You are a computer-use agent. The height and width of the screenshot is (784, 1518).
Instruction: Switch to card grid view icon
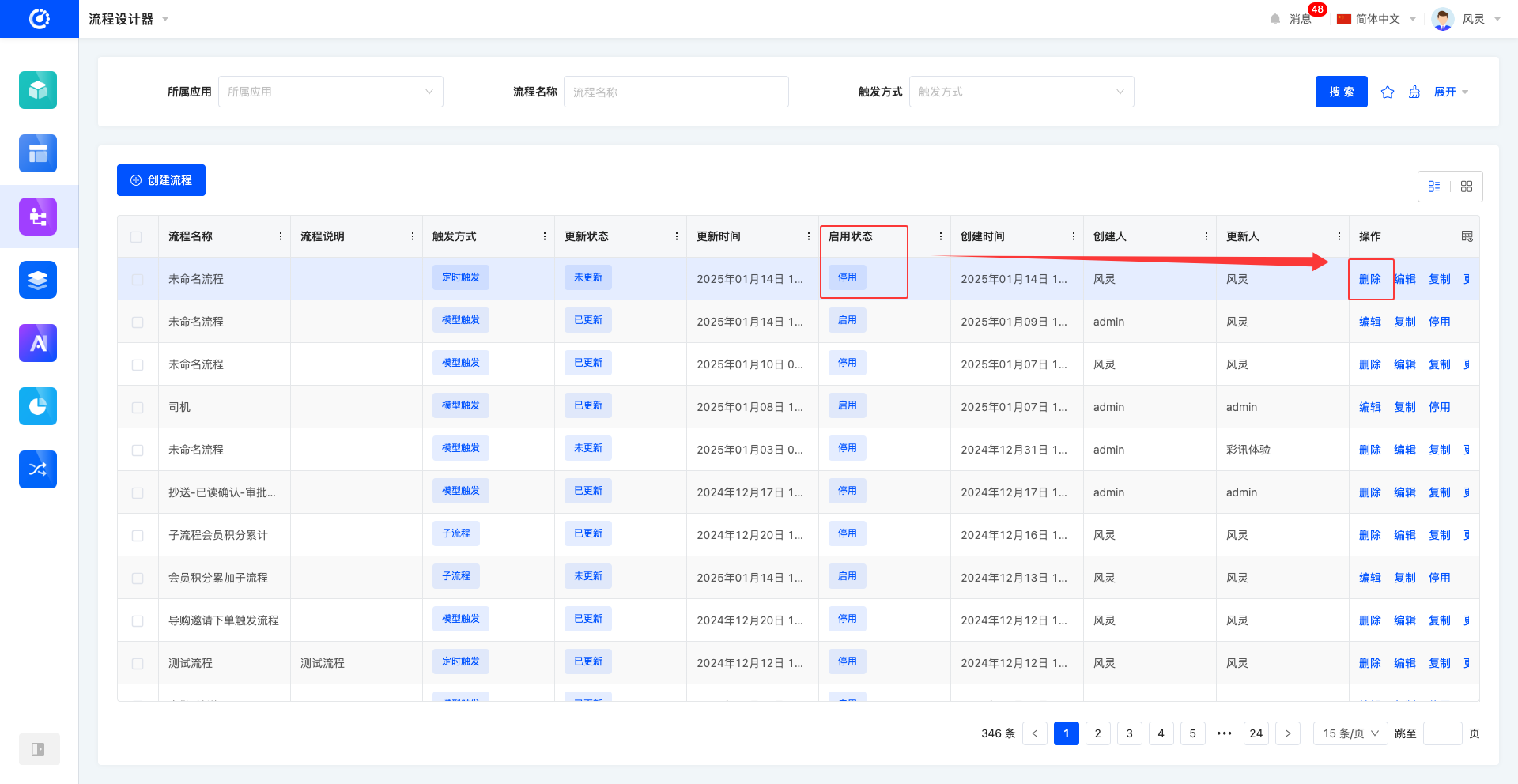coord(1467,187)
